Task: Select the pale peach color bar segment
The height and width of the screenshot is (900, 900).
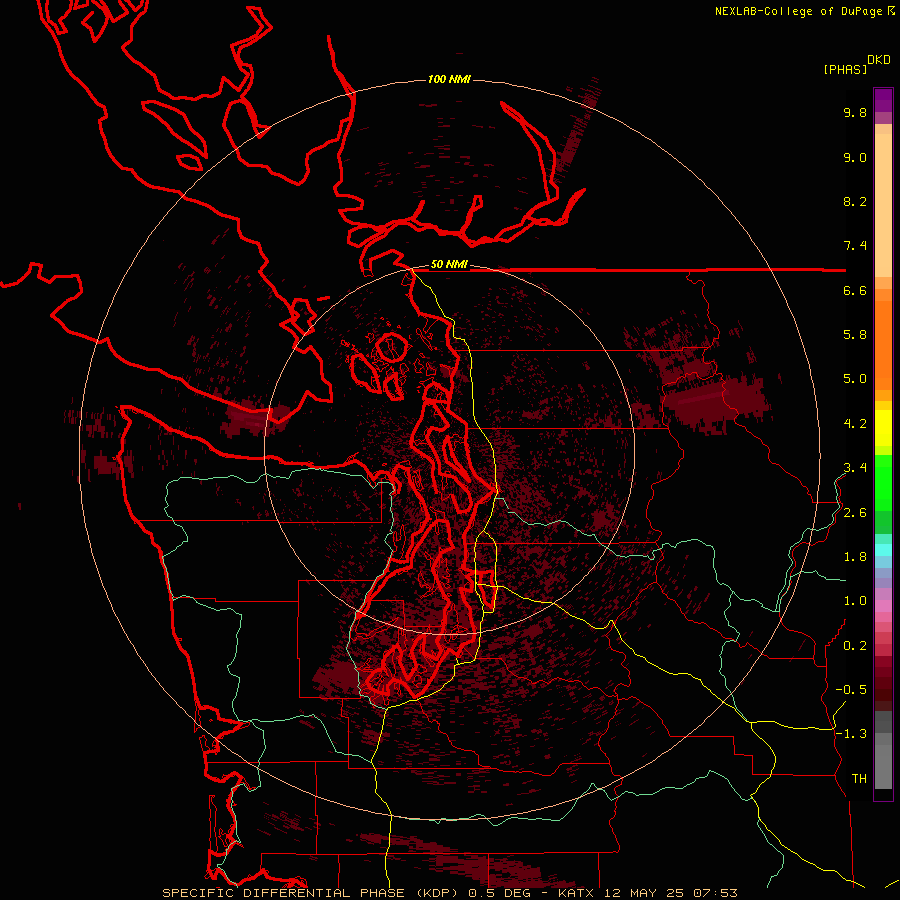Action: tap(883, 205)
